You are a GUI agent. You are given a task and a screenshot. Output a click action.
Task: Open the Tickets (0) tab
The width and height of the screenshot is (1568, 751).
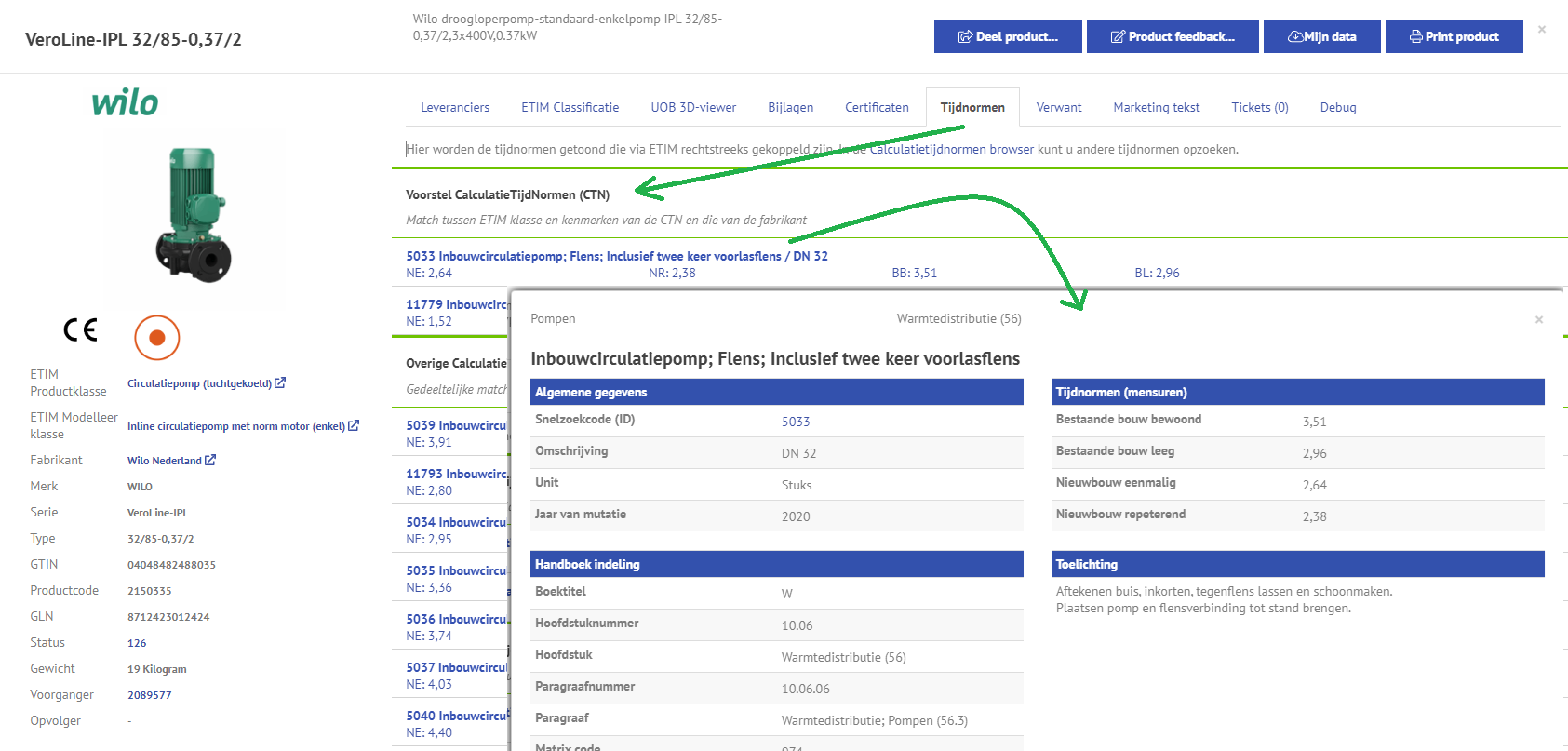tap(1259, 108)
